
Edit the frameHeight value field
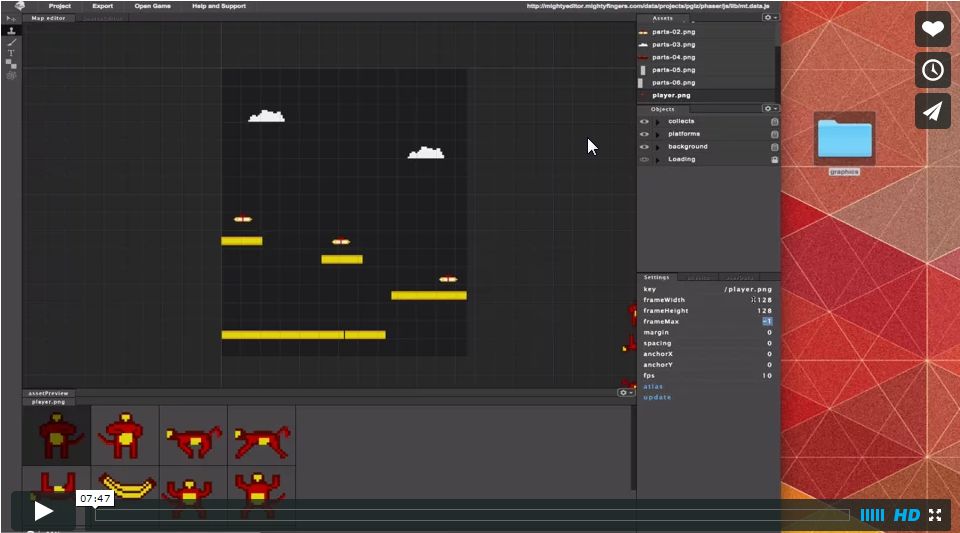click(764, 311)
